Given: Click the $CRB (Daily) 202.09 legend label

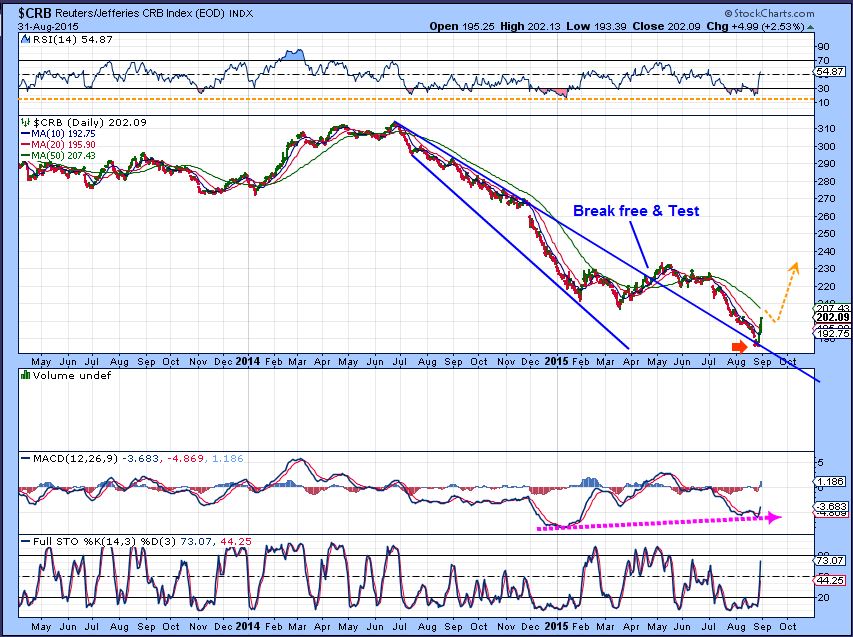Looking at the screenshot, I should (90, 122).
